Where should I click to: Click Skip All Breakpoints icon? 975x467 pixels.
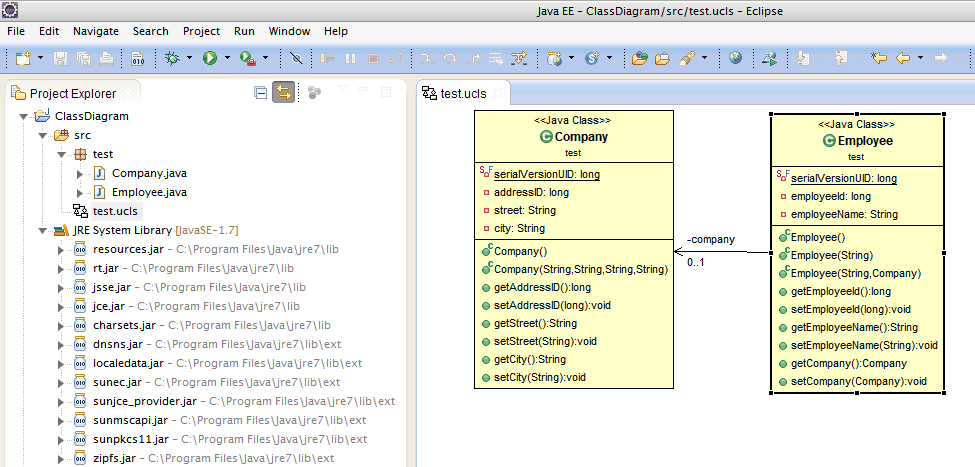(x=296, y=58)
